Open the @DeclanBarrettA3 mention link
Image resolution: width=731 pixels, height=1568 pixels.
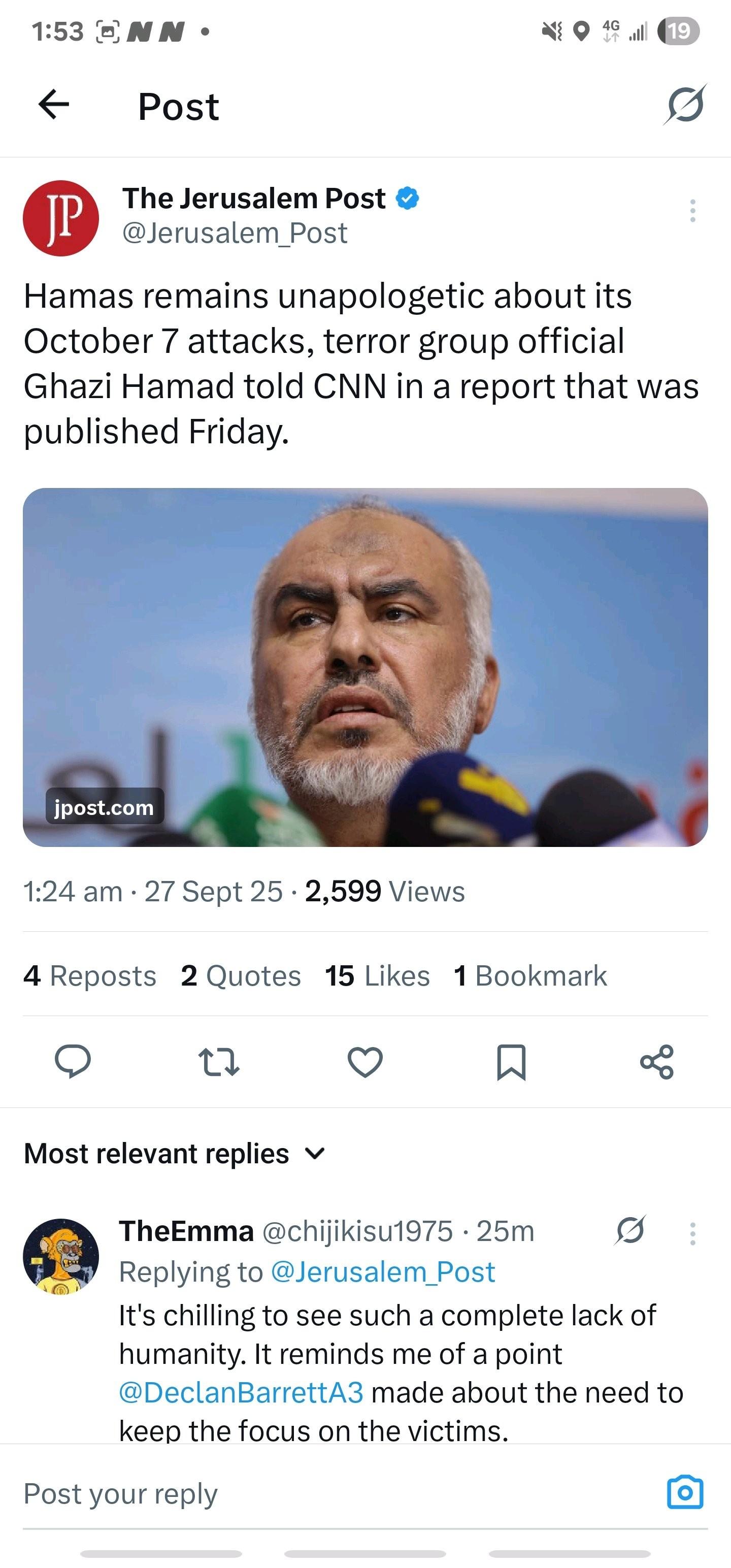[x=241, y=1393]
